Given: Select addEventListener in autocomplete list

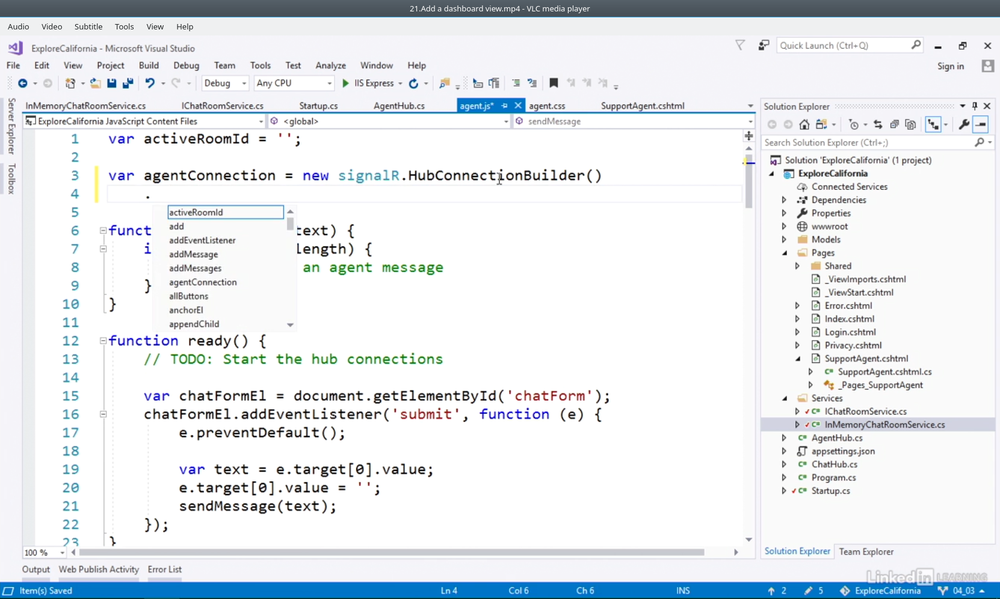Looking at the screenshot, I should point(202,240).
